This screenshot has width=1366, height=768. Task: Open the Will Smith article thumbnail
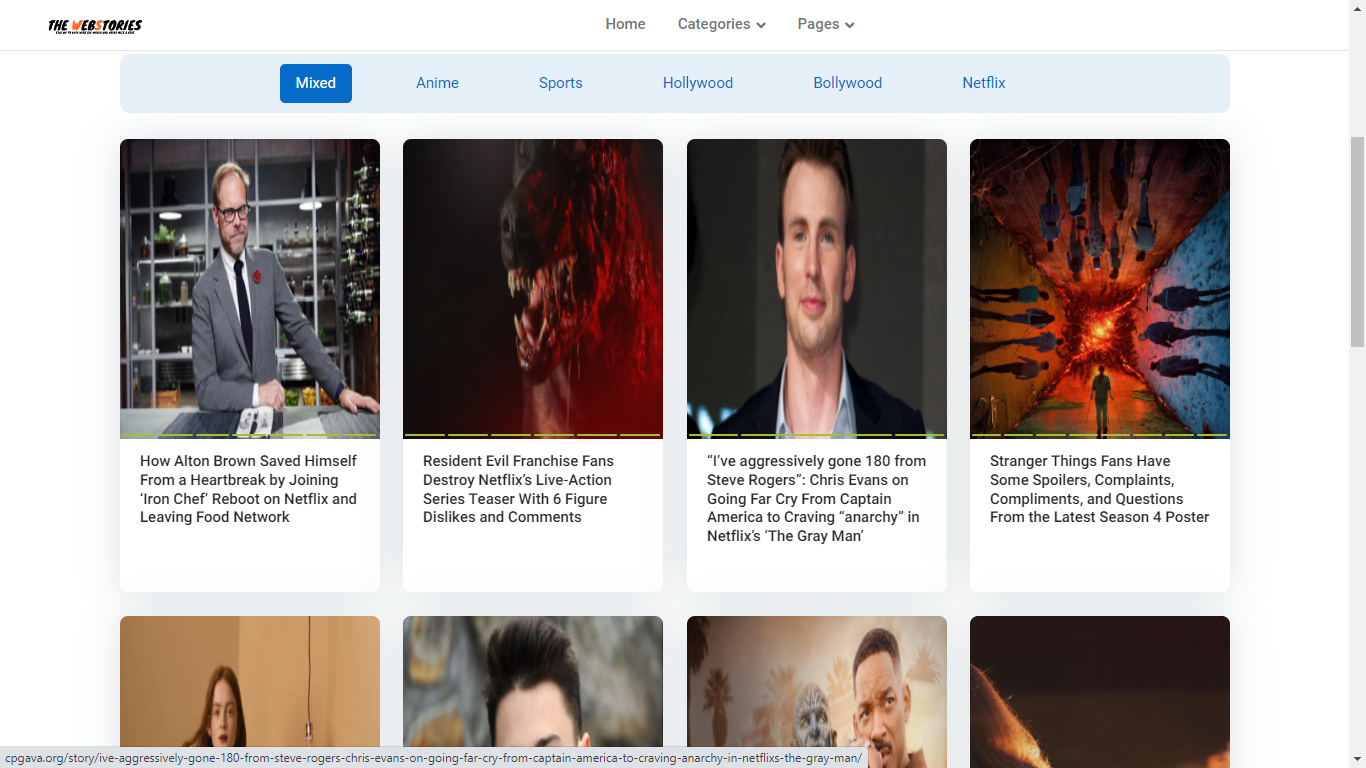coord(816,690)
